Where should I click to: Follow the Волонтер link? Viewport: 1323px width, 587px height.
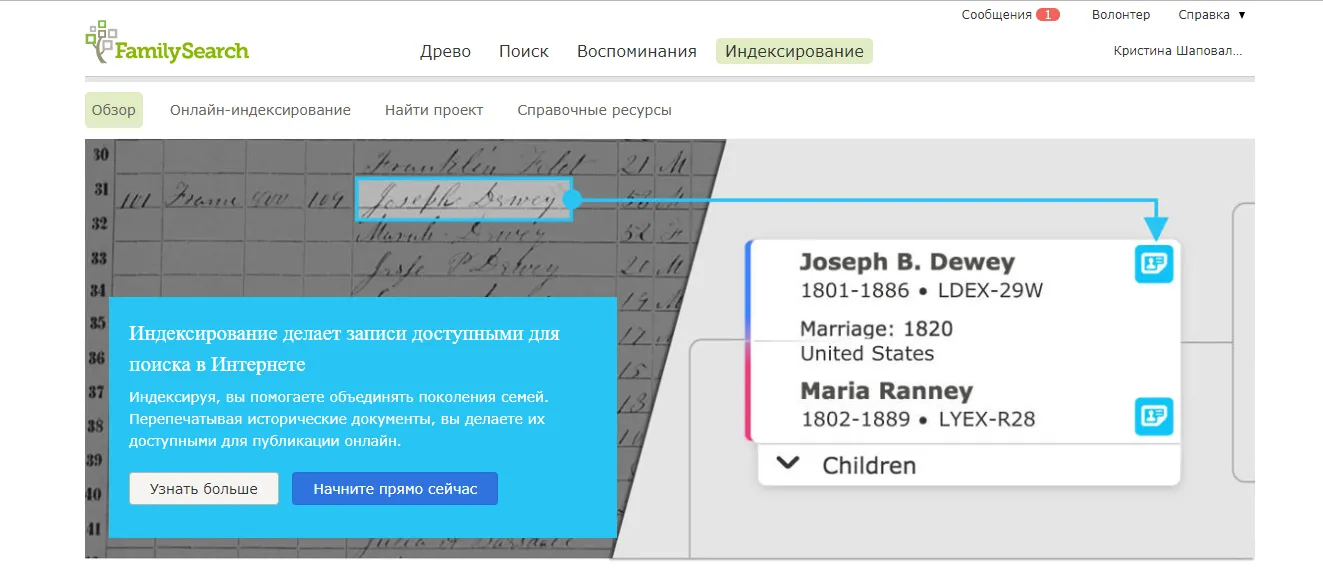(x=1120, y=15)
